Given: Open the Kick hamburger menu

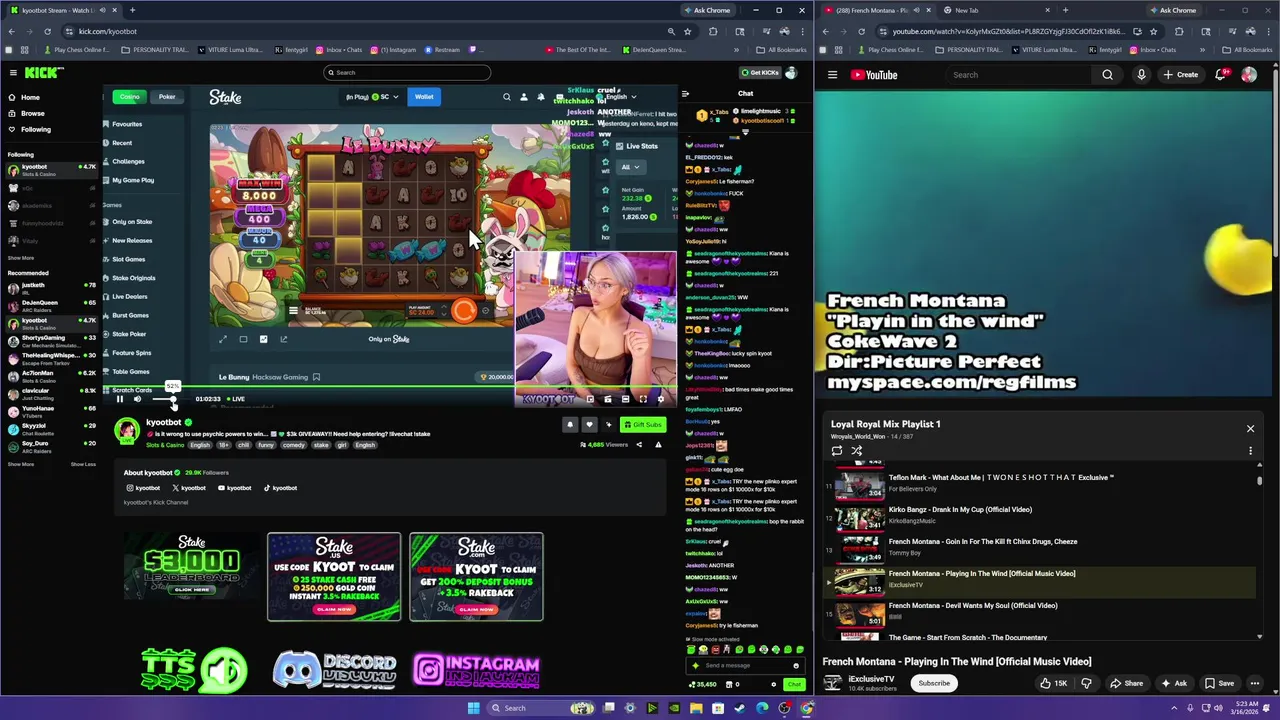Looking at the screenshot, I should [x=13, y=72].
